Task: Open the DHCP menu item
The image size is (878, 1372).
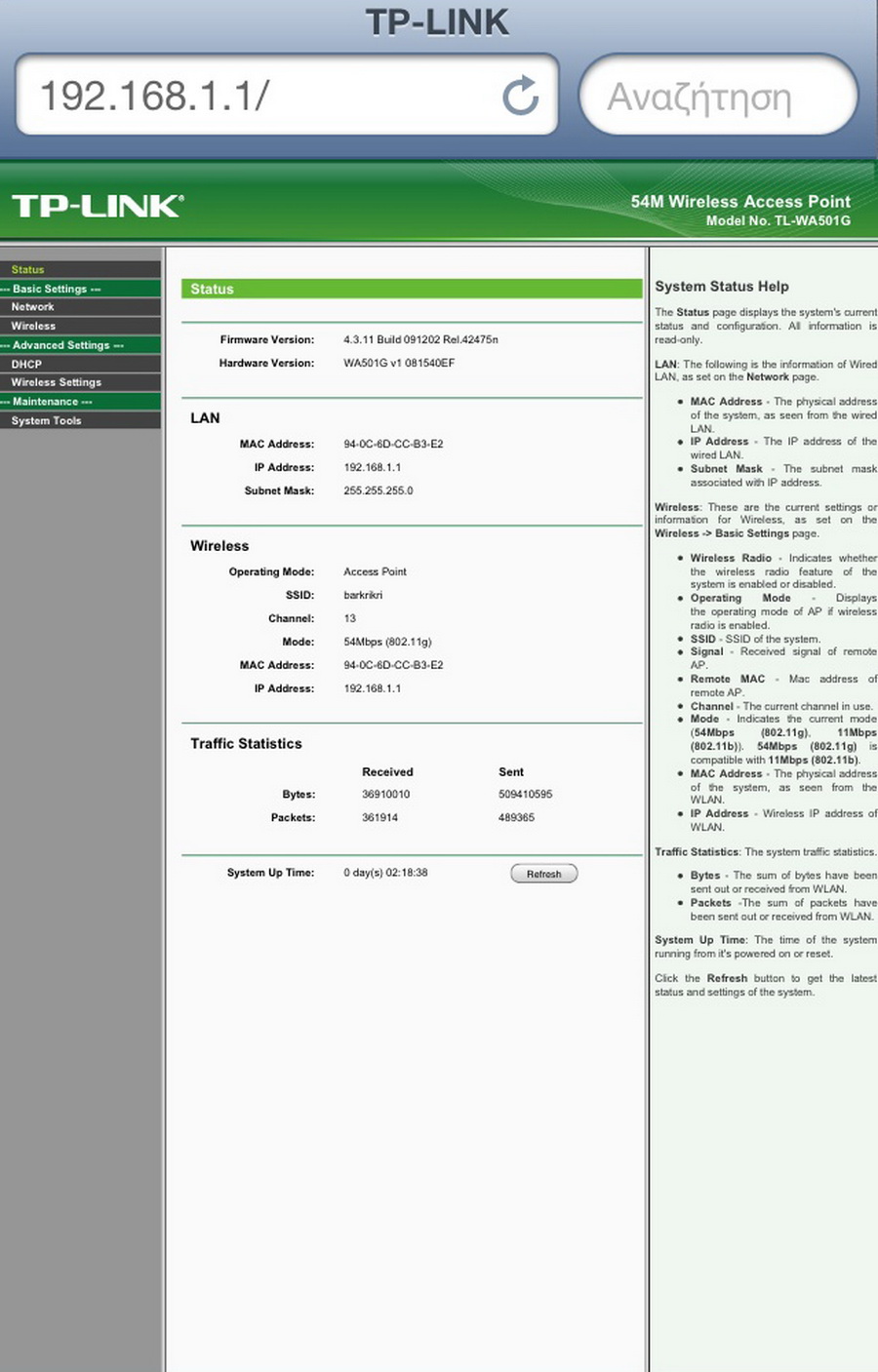Action: [x=80, y=364]
